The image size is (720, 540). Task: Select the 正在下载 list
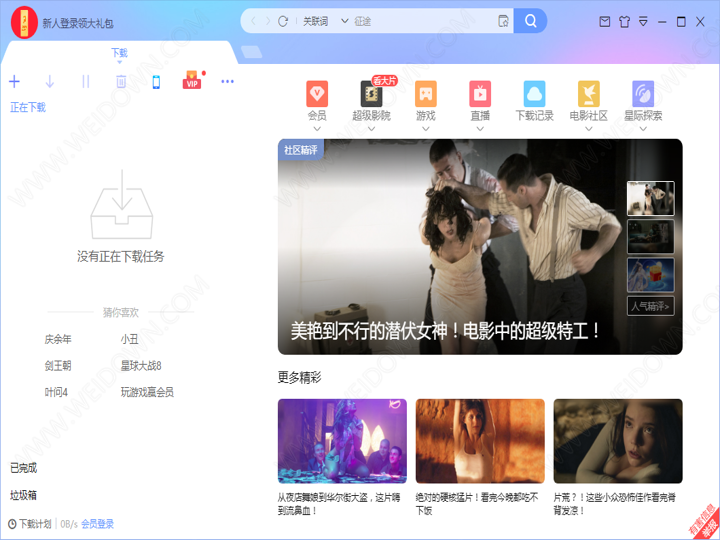(x=28, y=107)
